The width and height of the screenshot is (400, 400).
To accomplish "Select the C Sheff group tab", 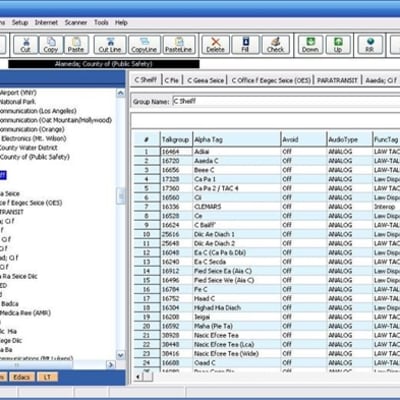I will pyautogui.click(x=146, y=80).
